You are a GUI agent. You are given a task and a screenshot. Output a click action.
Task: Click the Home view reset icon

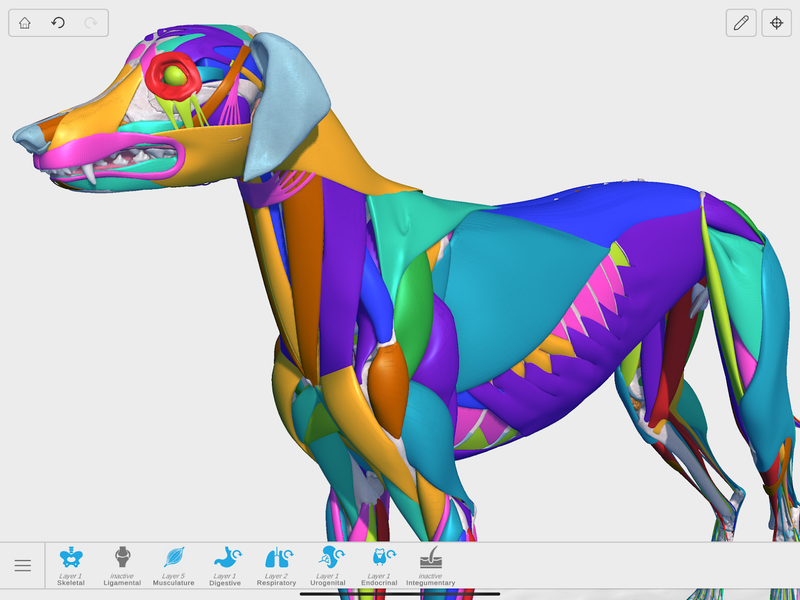(x=25, y=23)
